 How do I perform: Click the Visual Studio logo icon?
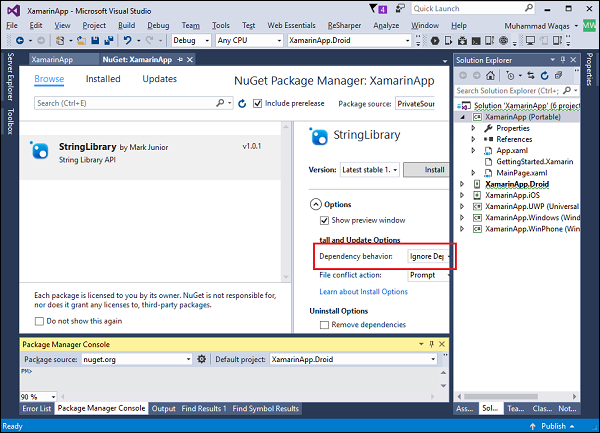[13, 10]
